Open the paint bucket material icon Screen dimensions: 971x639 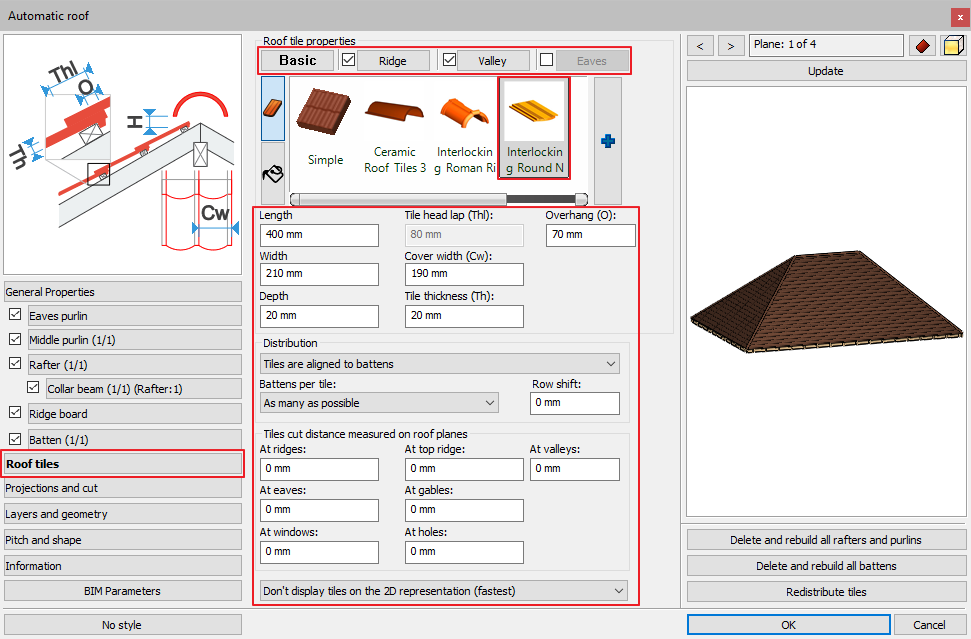[x=273, y=173]
